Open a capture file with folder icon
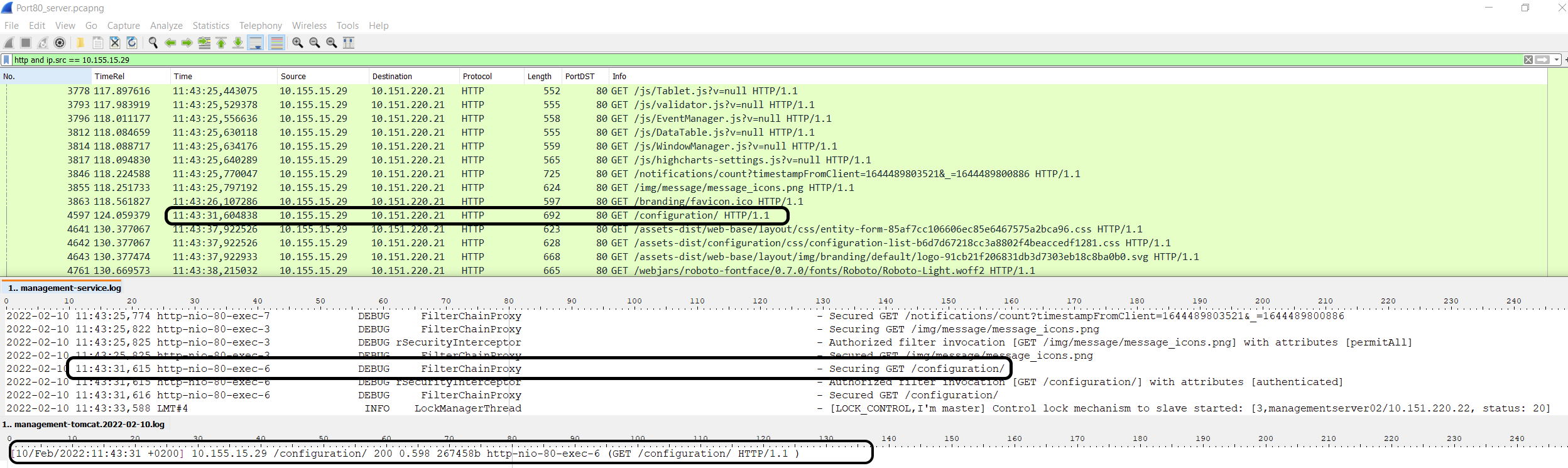 80,43
